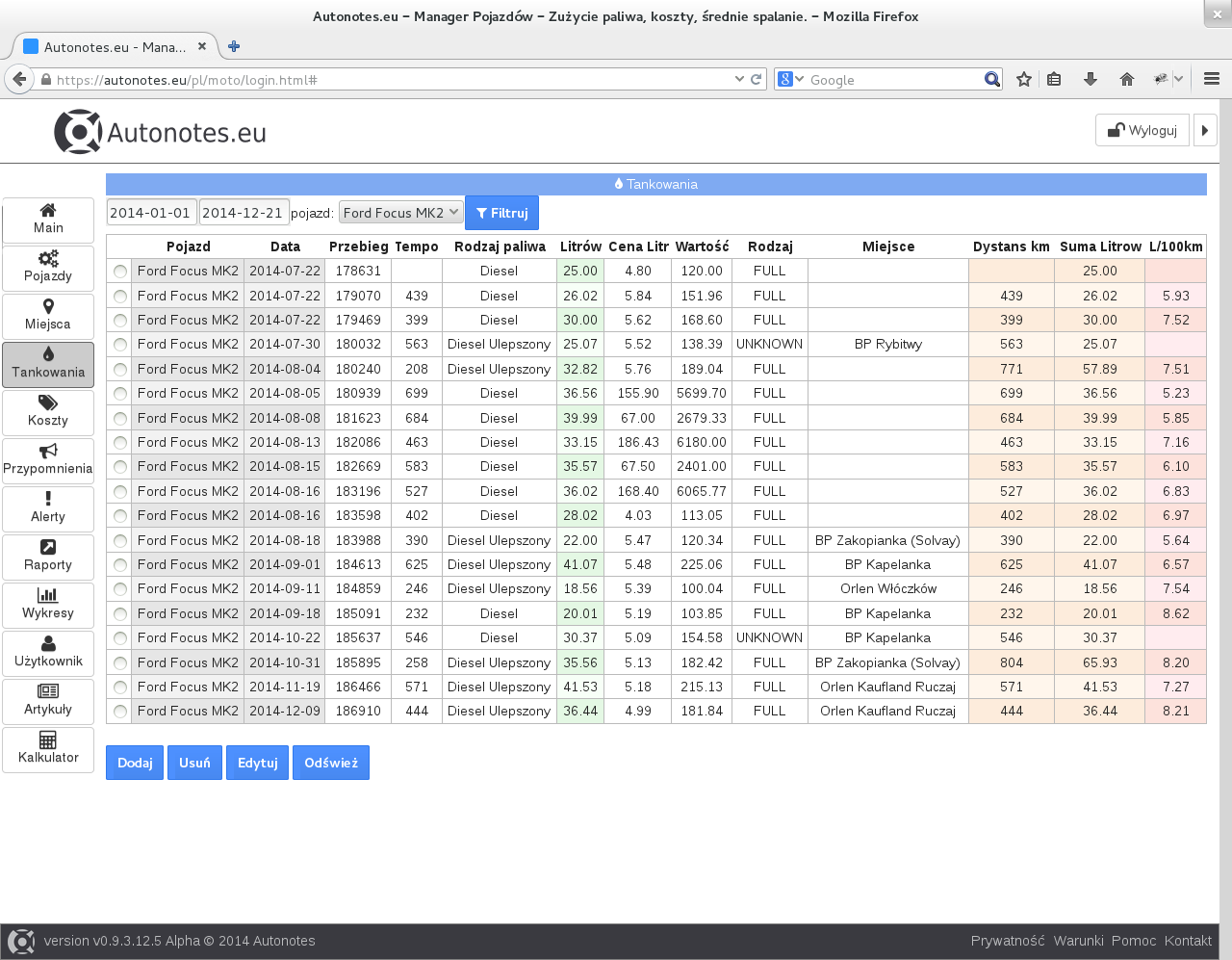Click play arrow button beside Wyloguj
1232x960 pixels.
pyautogui.click(x=1205, y=130)
